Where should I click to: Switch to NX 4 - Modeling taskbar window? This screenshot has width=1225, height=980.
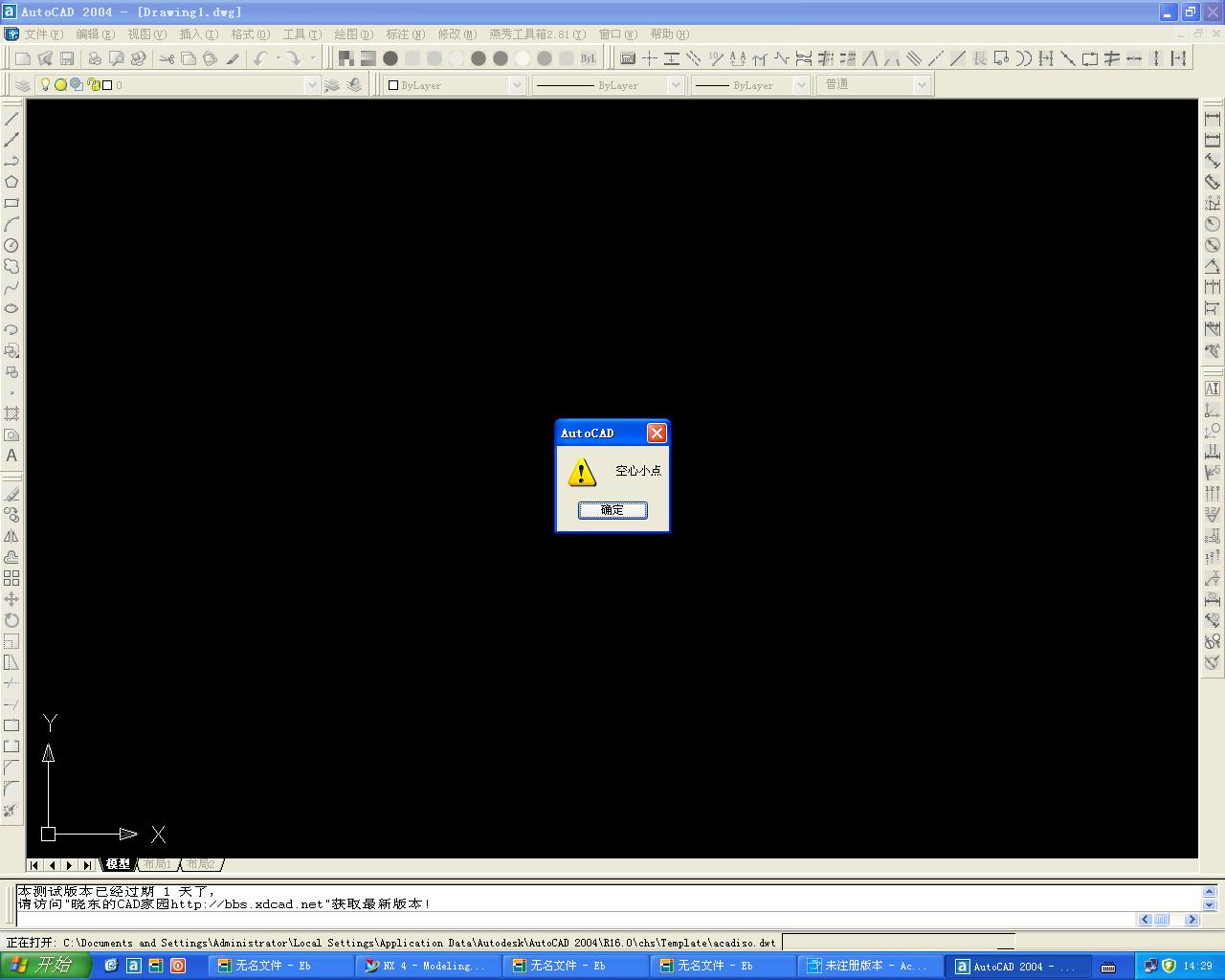coord(428,967)
